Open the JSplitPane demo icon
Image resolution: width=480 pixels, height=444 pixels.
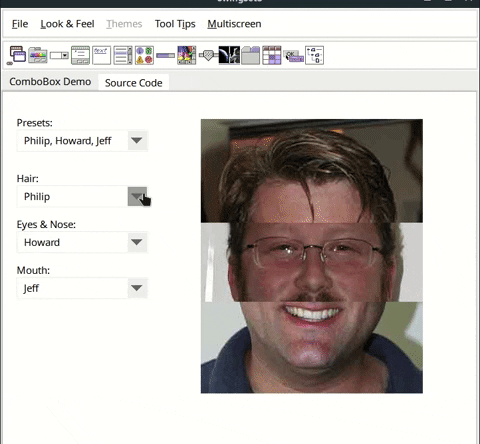coord(229,55)
